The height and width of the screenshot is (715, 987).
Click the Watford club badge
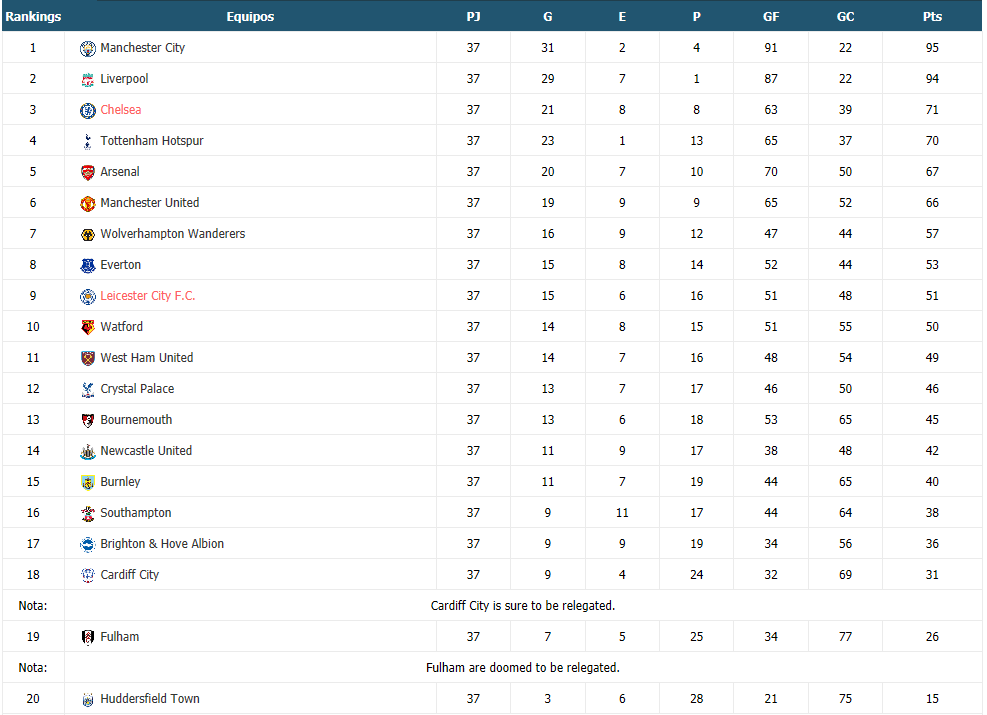coord(87,327)
